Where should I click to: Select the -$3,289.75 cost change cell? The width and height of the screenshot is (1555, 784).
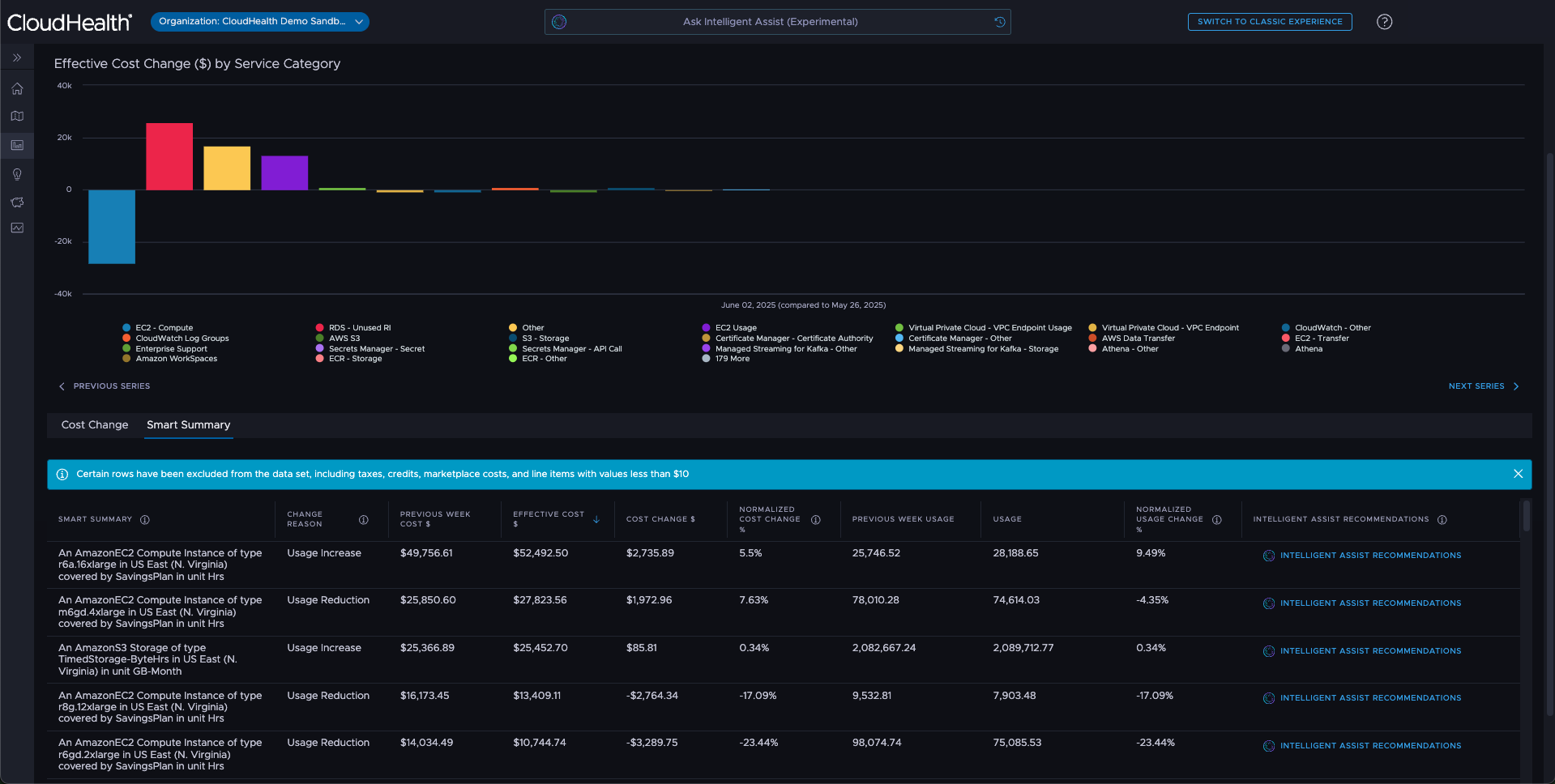pos(652,743)
